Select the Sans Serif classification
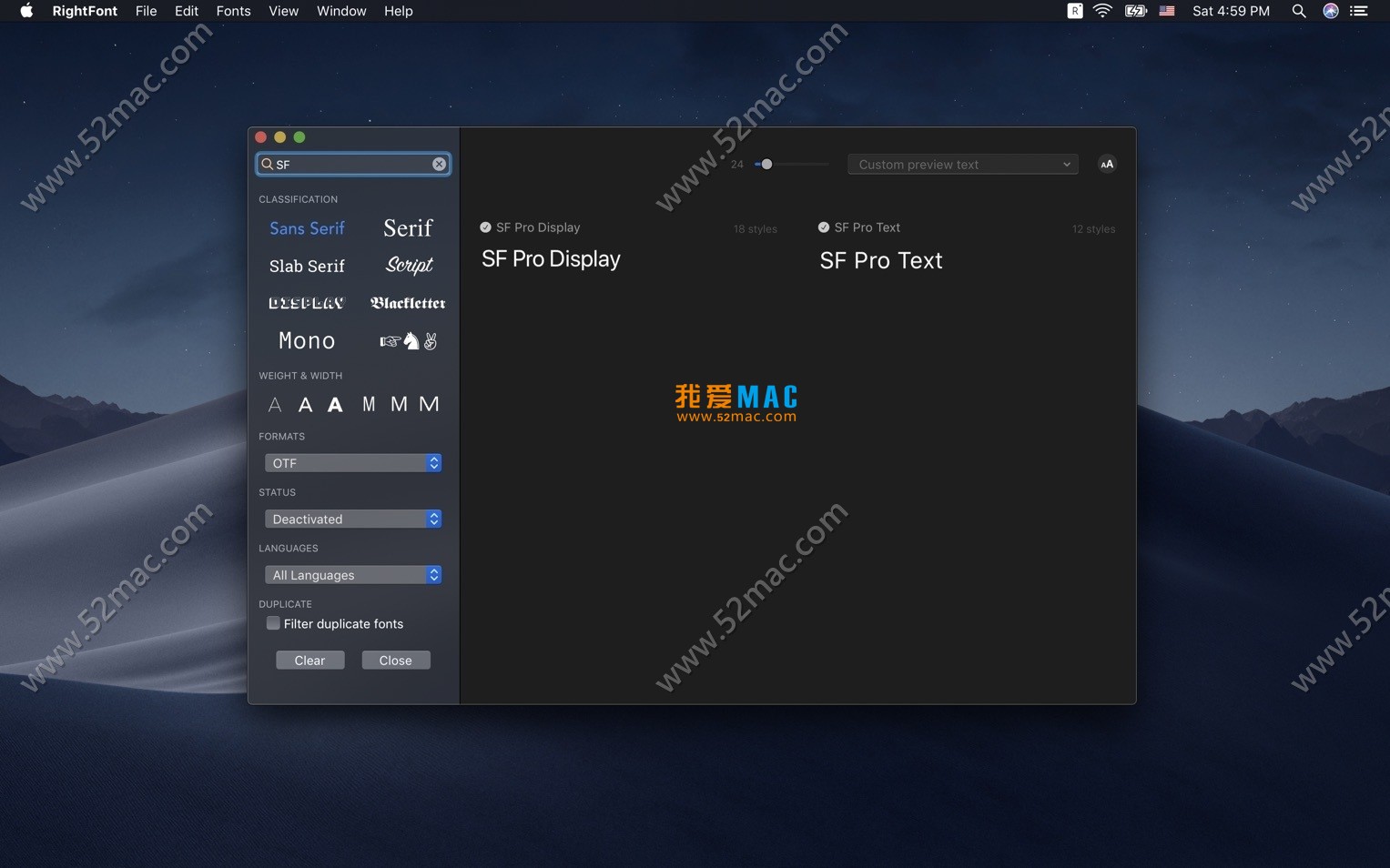 307,228
